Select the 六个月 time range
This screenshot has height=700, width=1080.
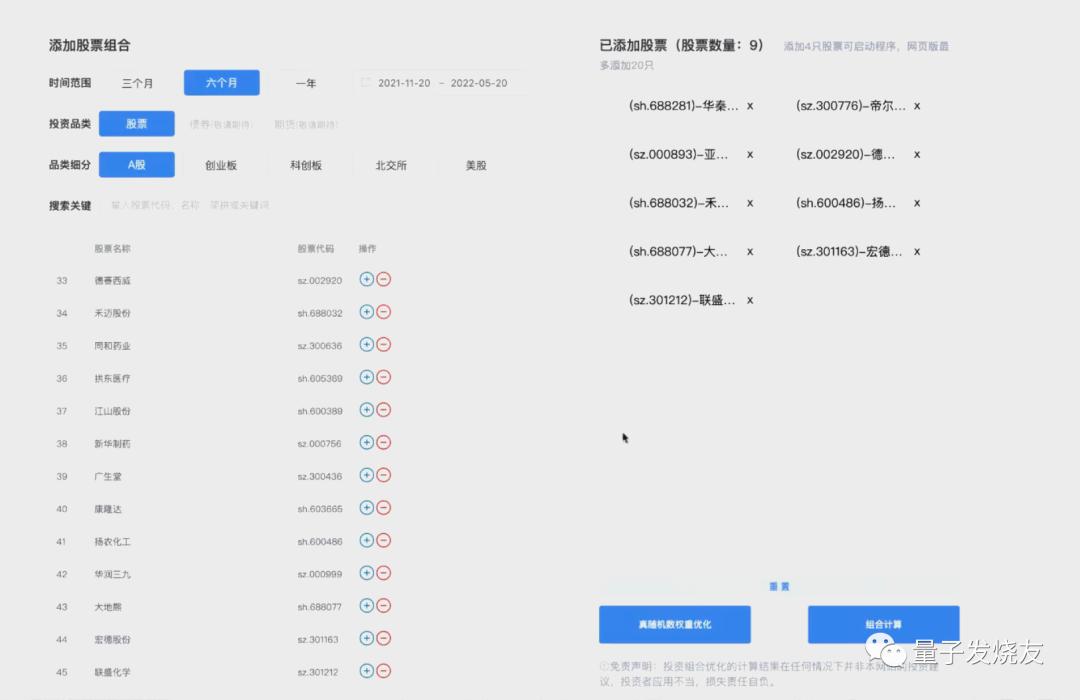(x=222, y=83)
